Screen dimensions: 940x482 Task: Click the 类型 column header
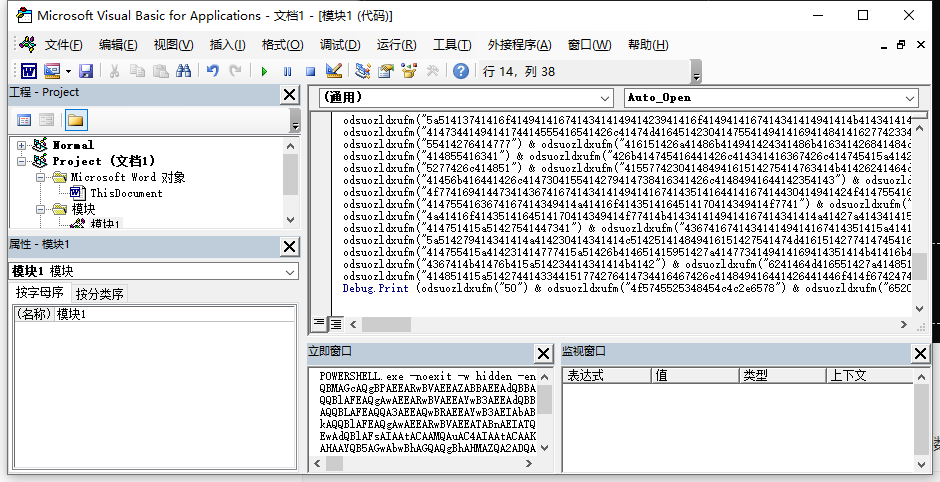[783, 376]
